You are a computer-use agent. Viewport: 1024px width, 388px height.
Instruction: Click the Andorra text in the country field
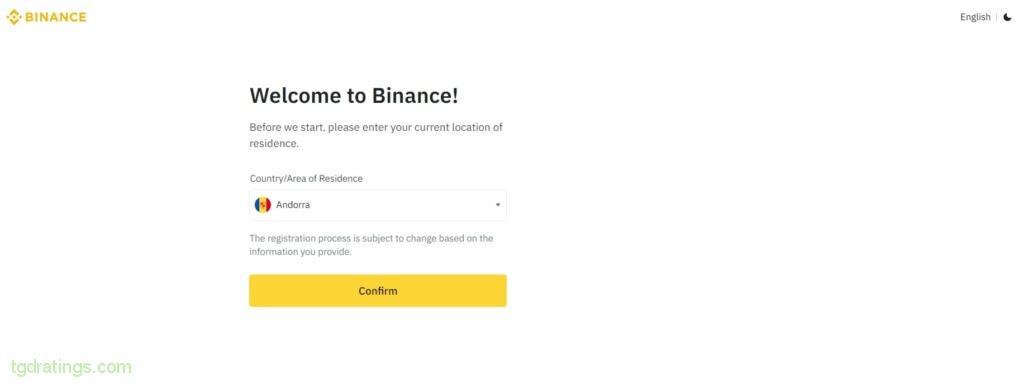click(x=293, y=204)
